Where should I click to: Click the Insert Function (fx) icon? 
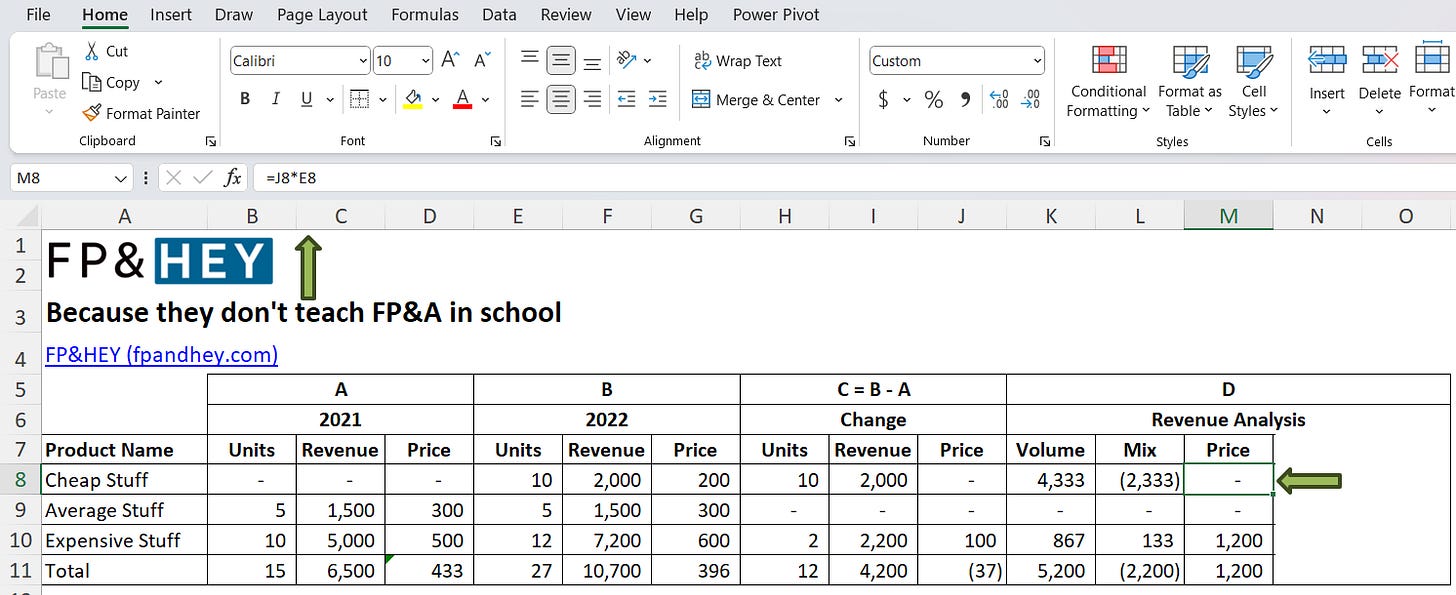[x=233, y=177]
